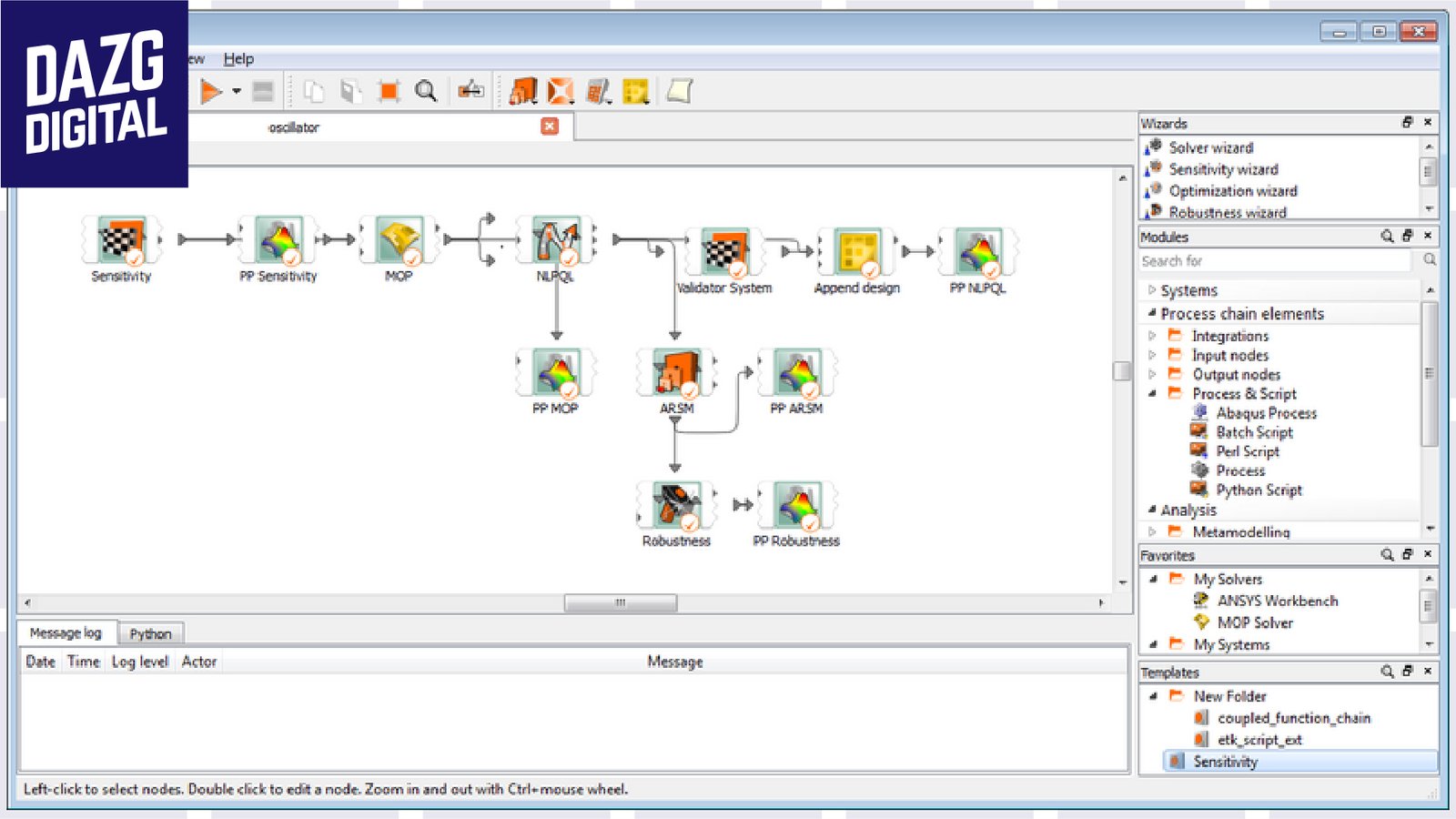This screenshot has width=1456, height=819.
Task: Click the Sensitivity node icon in canvas
Action: point(121,241)
